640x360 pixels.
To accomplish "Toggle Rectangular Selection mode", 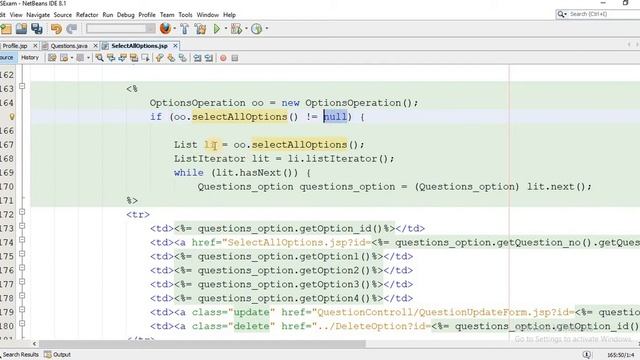I will click(145, 58).
